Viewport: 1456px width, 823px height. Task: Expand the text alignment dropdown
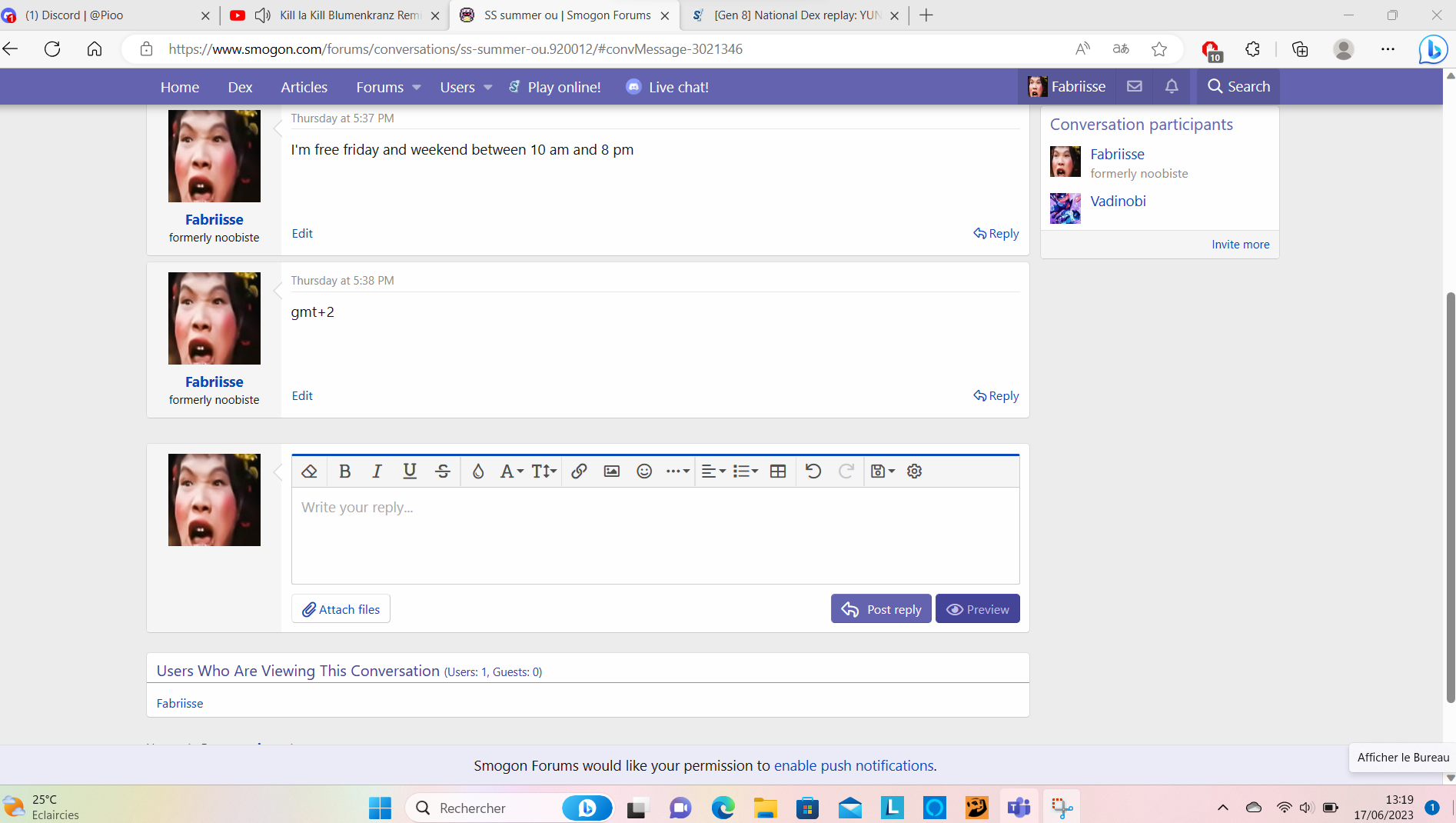[x=713, y=471]
